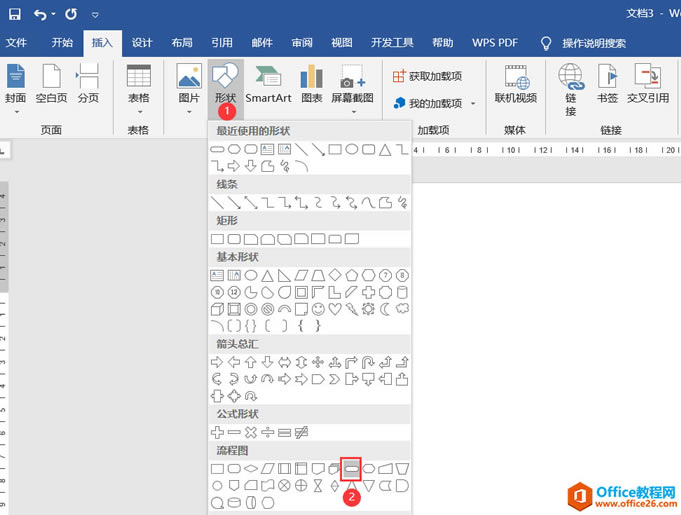Select the plain rectangle in 矩形
This screenshot has height=515, width=681.
tap(217, 239)
